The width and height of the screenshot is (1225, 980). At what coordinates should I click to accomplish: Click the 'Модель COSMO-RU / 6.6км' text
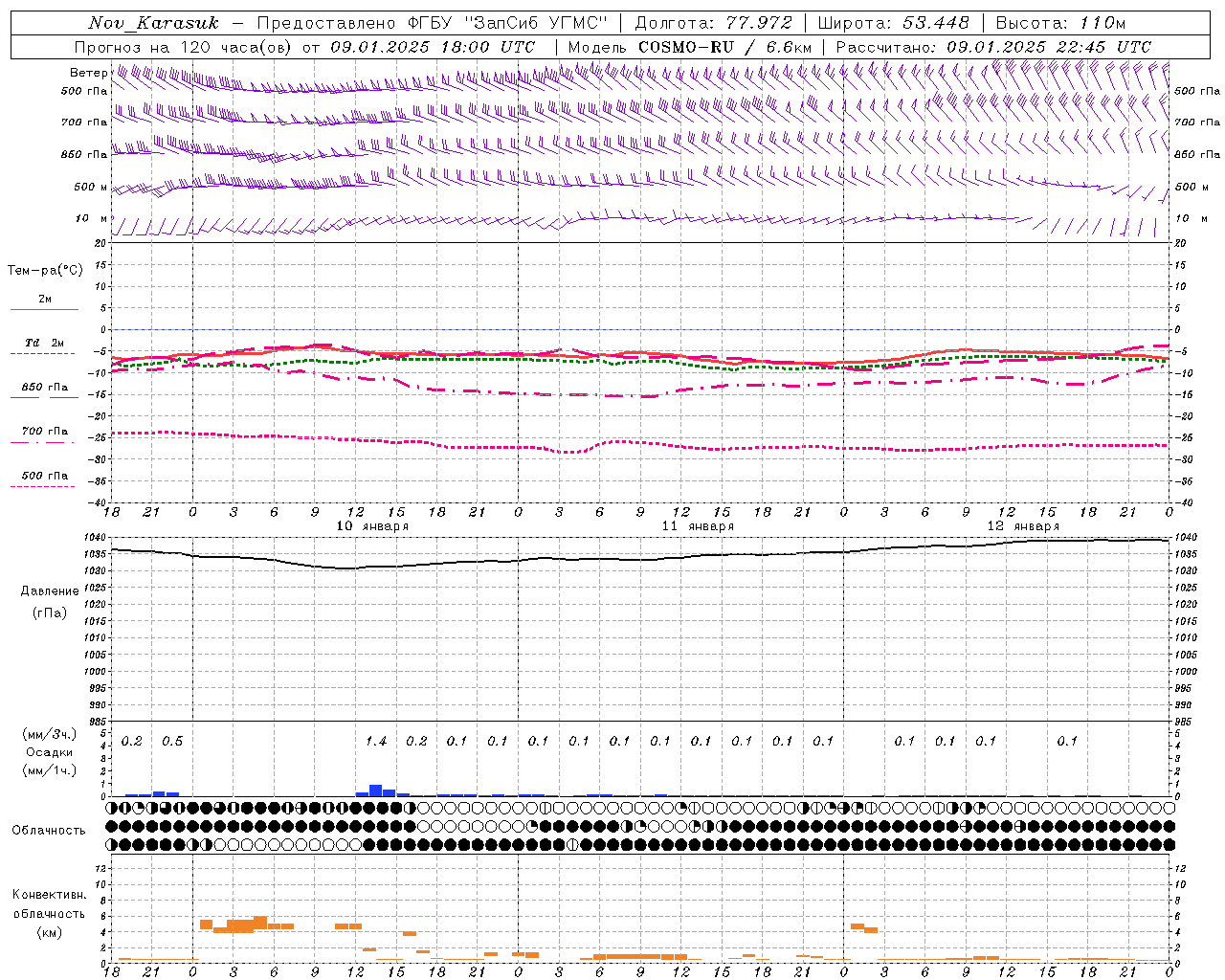pyautogui.click(x=690, y=47)
